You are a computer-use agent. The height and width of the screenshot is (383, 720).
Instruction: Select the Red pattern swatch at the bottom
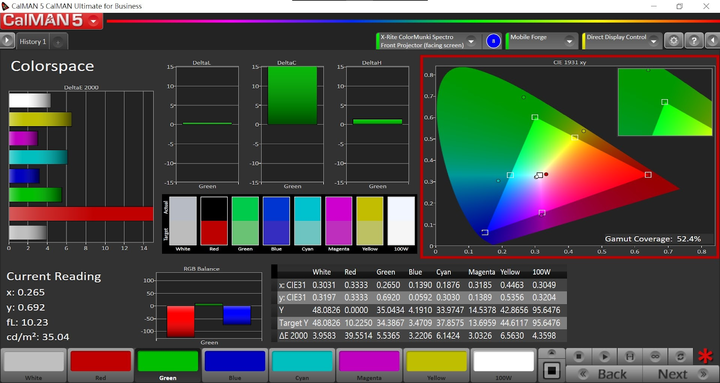pos(101,365)
